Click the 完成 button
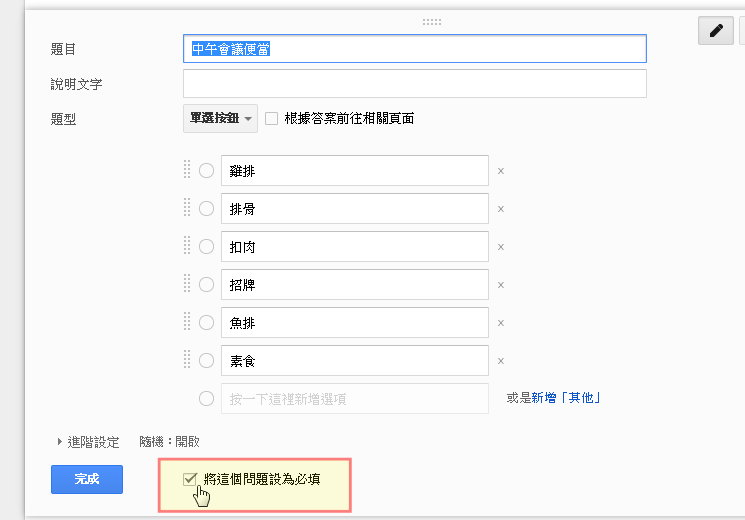This screenshot has width=745, height=520. [87, 479]
